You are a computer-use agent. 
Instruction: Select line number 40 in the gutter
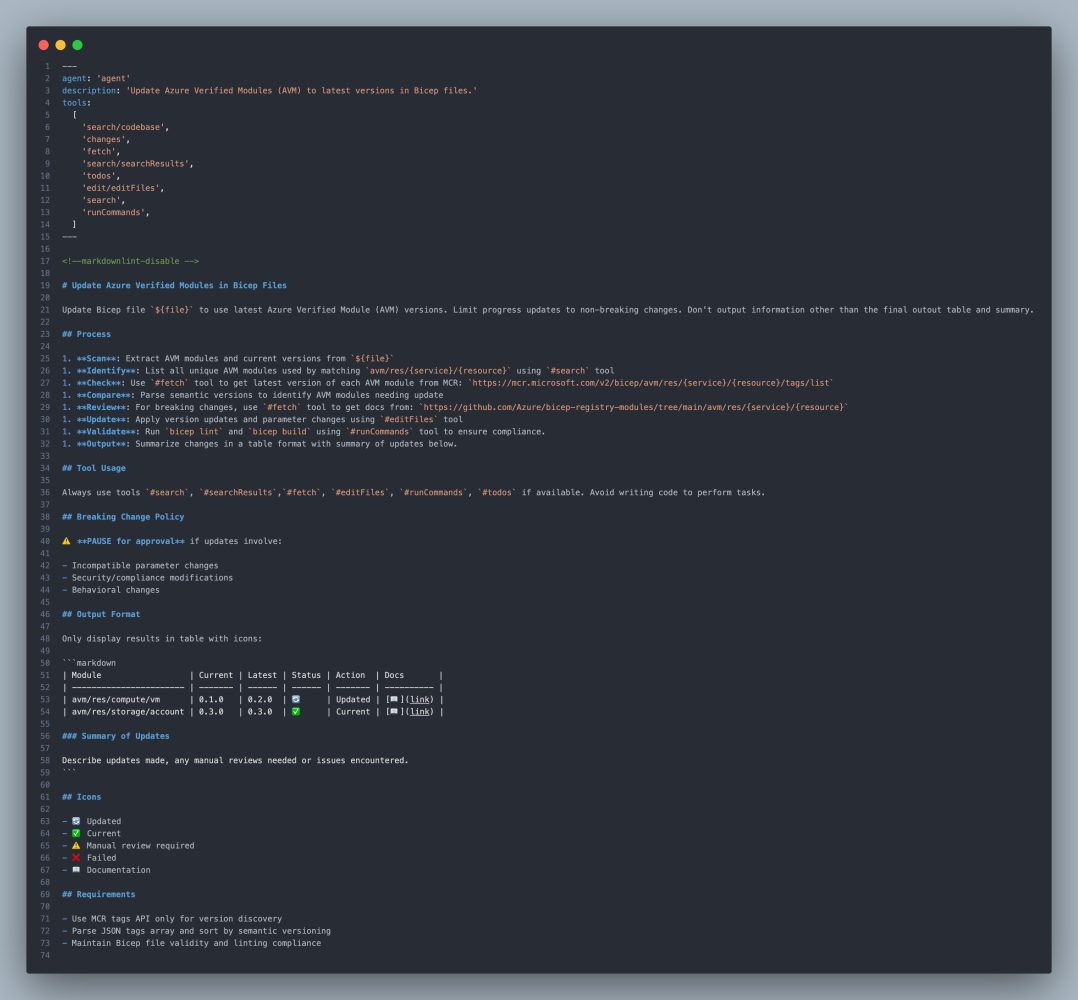[45, 540]
